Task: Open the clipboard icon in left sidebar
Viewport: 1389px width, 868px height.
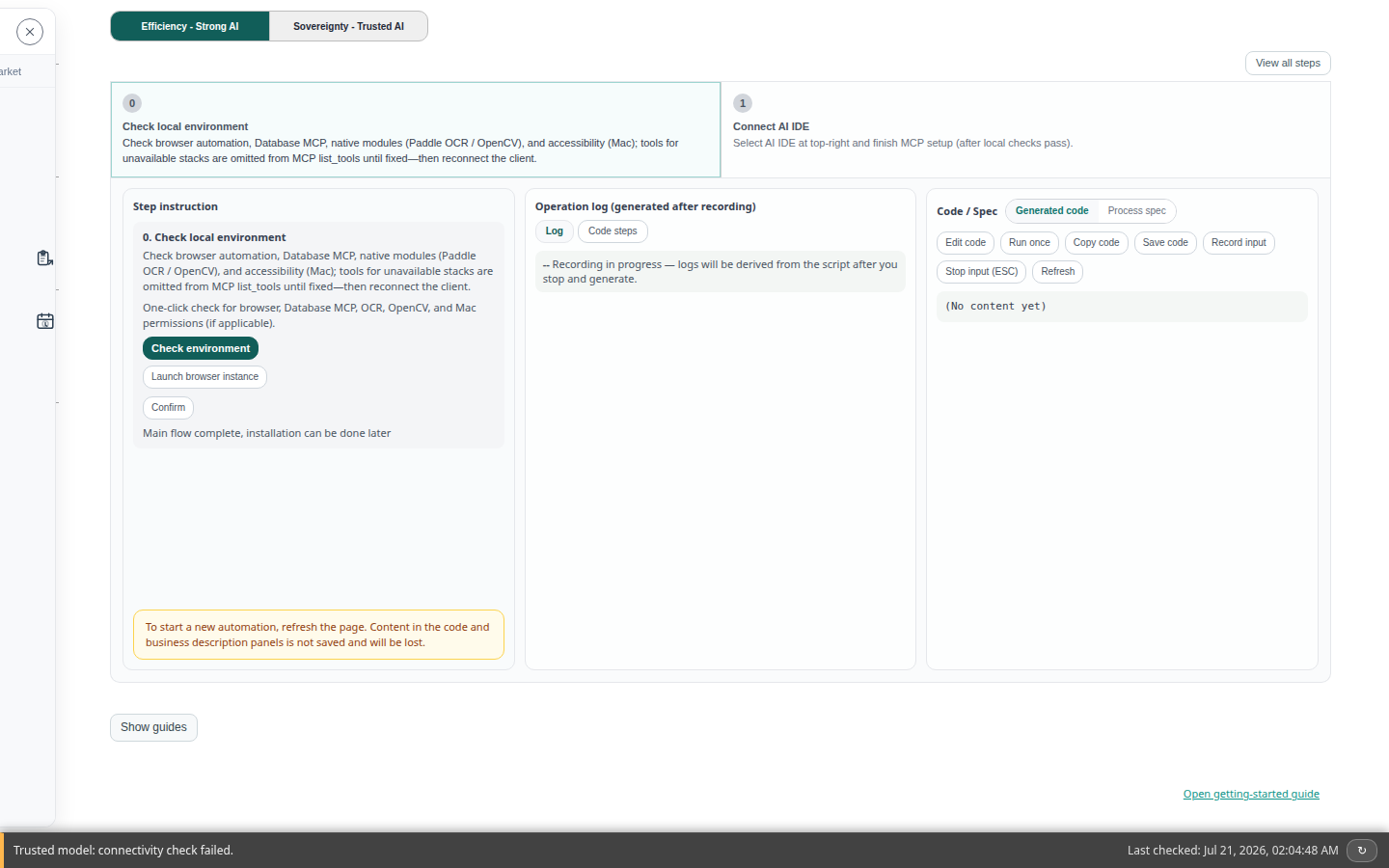Action: [44, 258]
